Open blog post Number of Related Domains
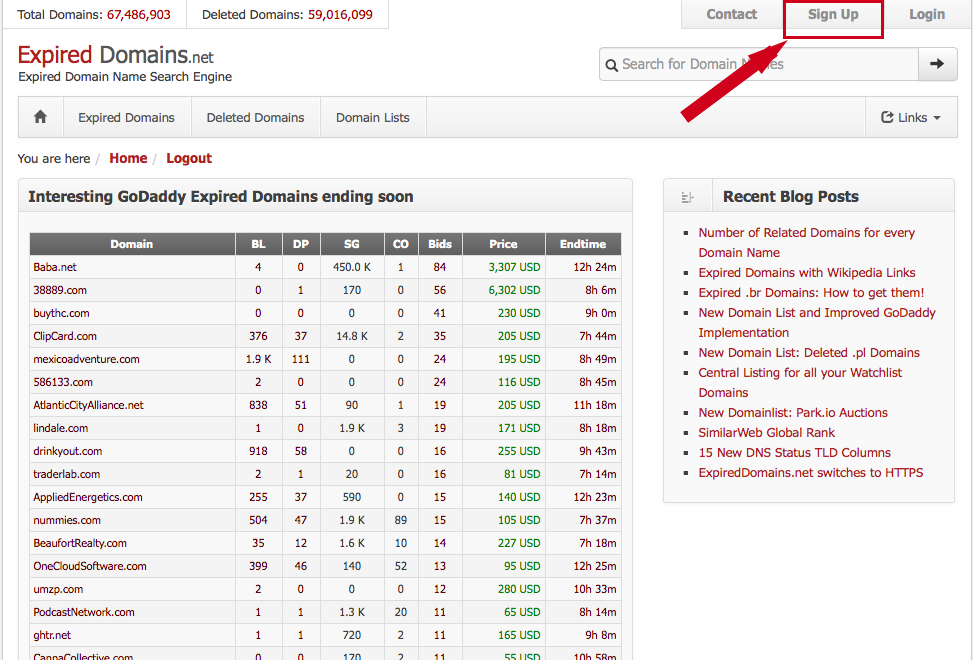This screenshot has height=660, width=973. pos(807,243)
